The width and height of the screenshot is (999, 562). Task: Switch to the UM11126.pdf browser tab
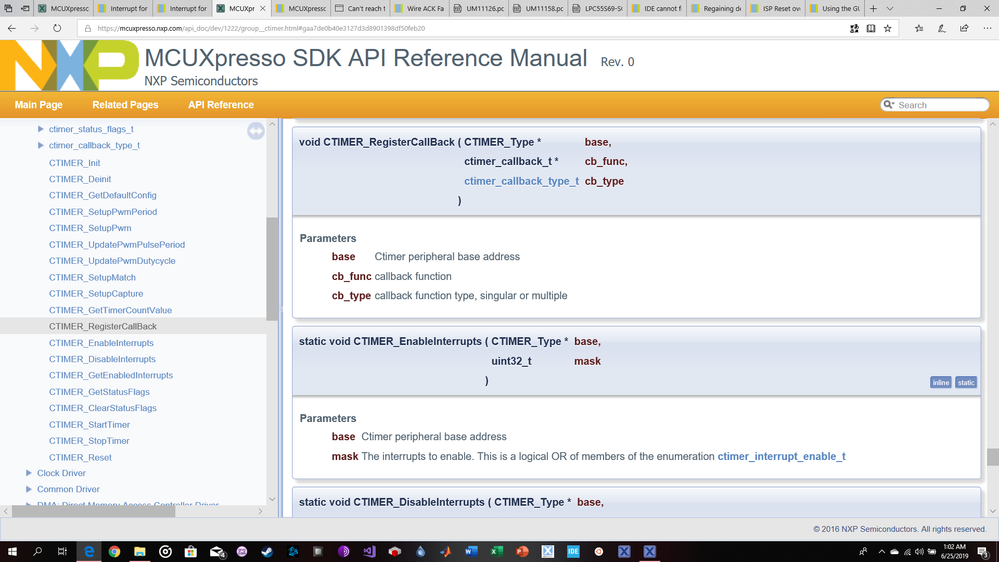(x=479, y=8)
